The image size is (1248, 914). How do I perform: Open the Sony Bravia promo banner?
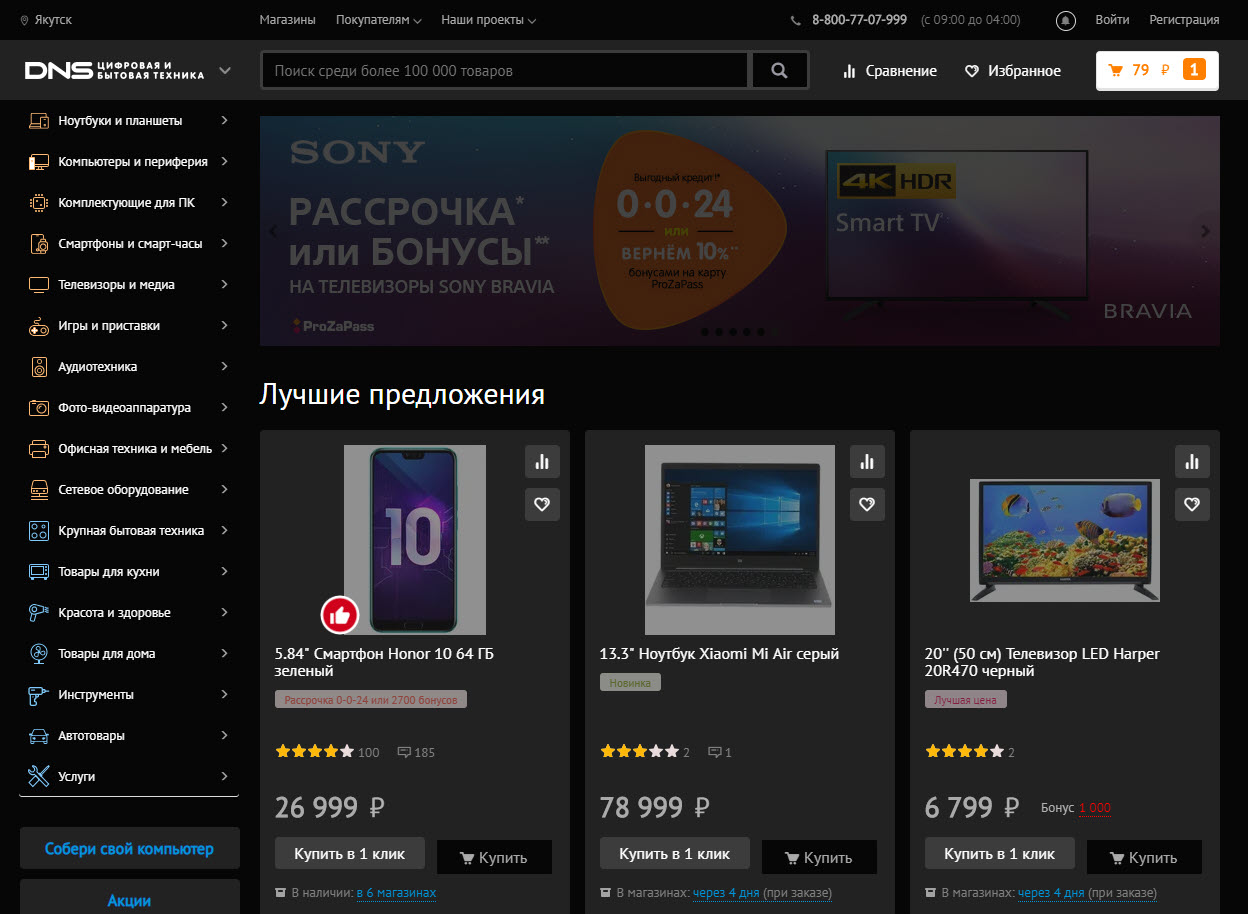(x=739, y=231)
